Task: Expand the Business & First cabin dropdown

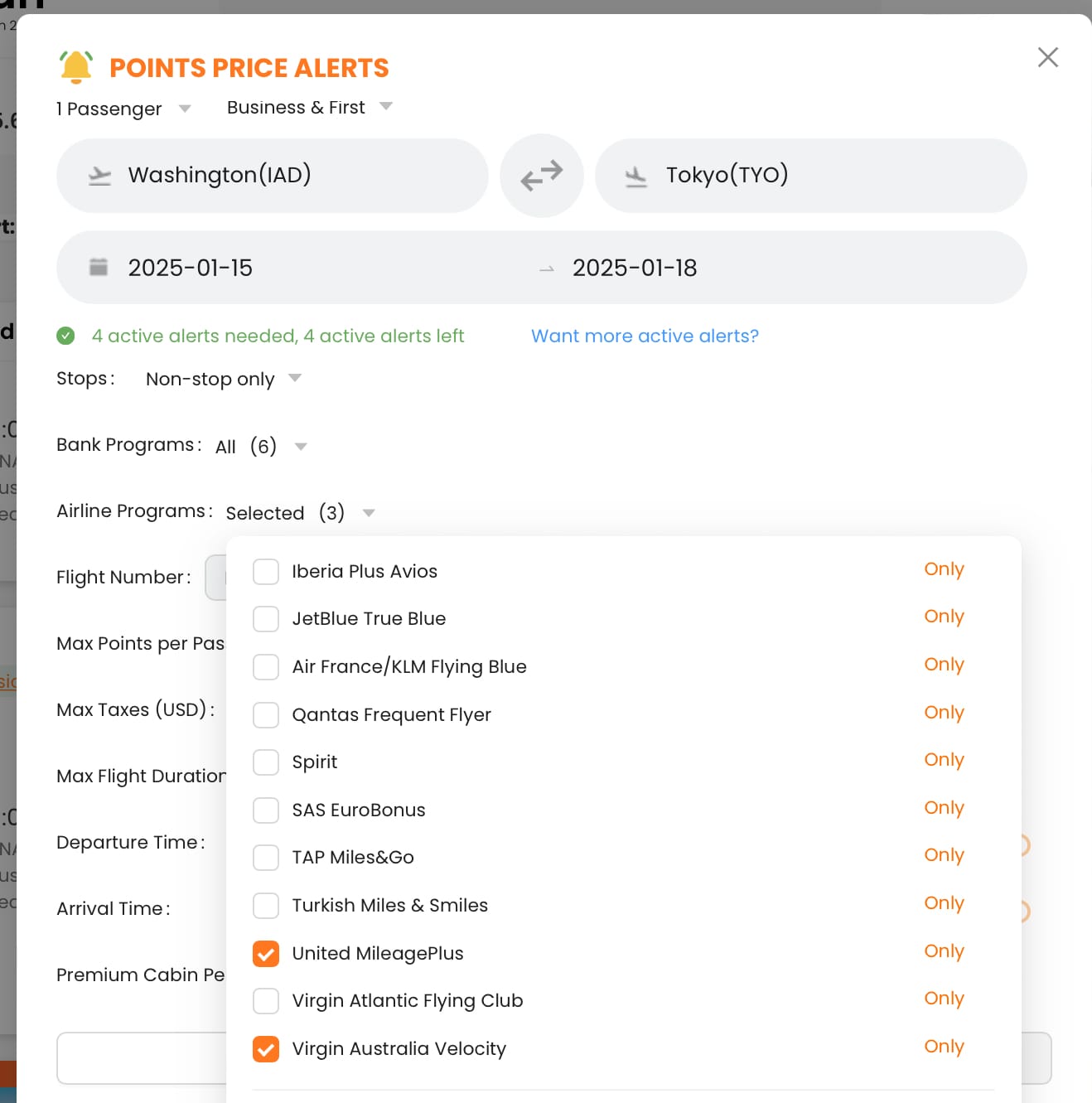Action: tap(309, 108)
